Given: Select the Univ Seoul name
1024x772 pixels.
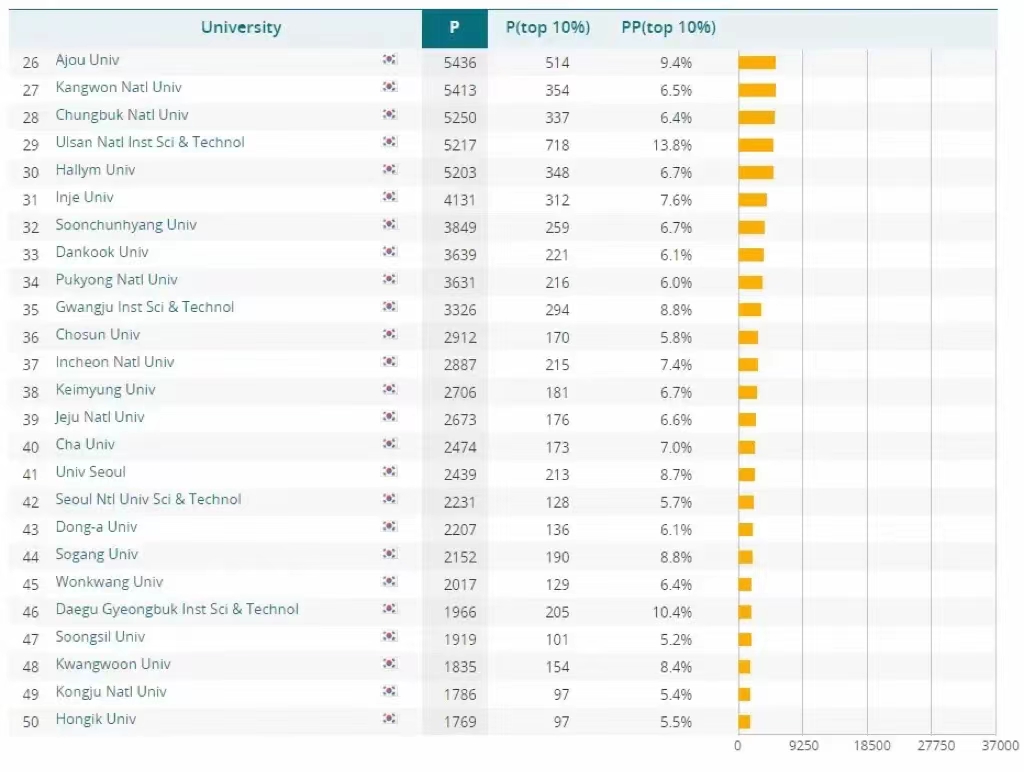Looking at the screenshot, I should click(x=90, y=472).
